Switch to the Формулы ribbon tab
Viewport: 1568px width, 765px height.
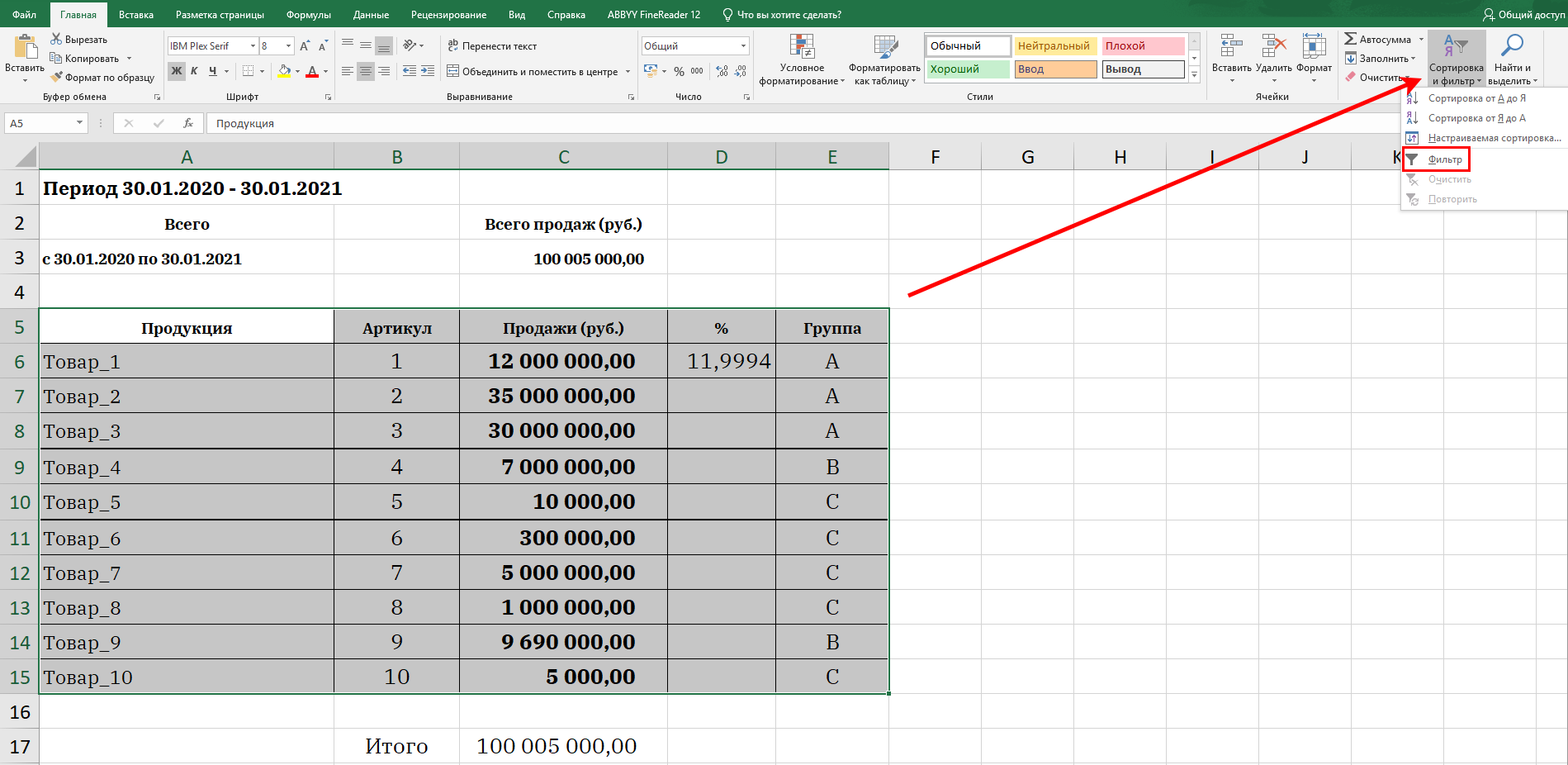[x=308, y=15]
